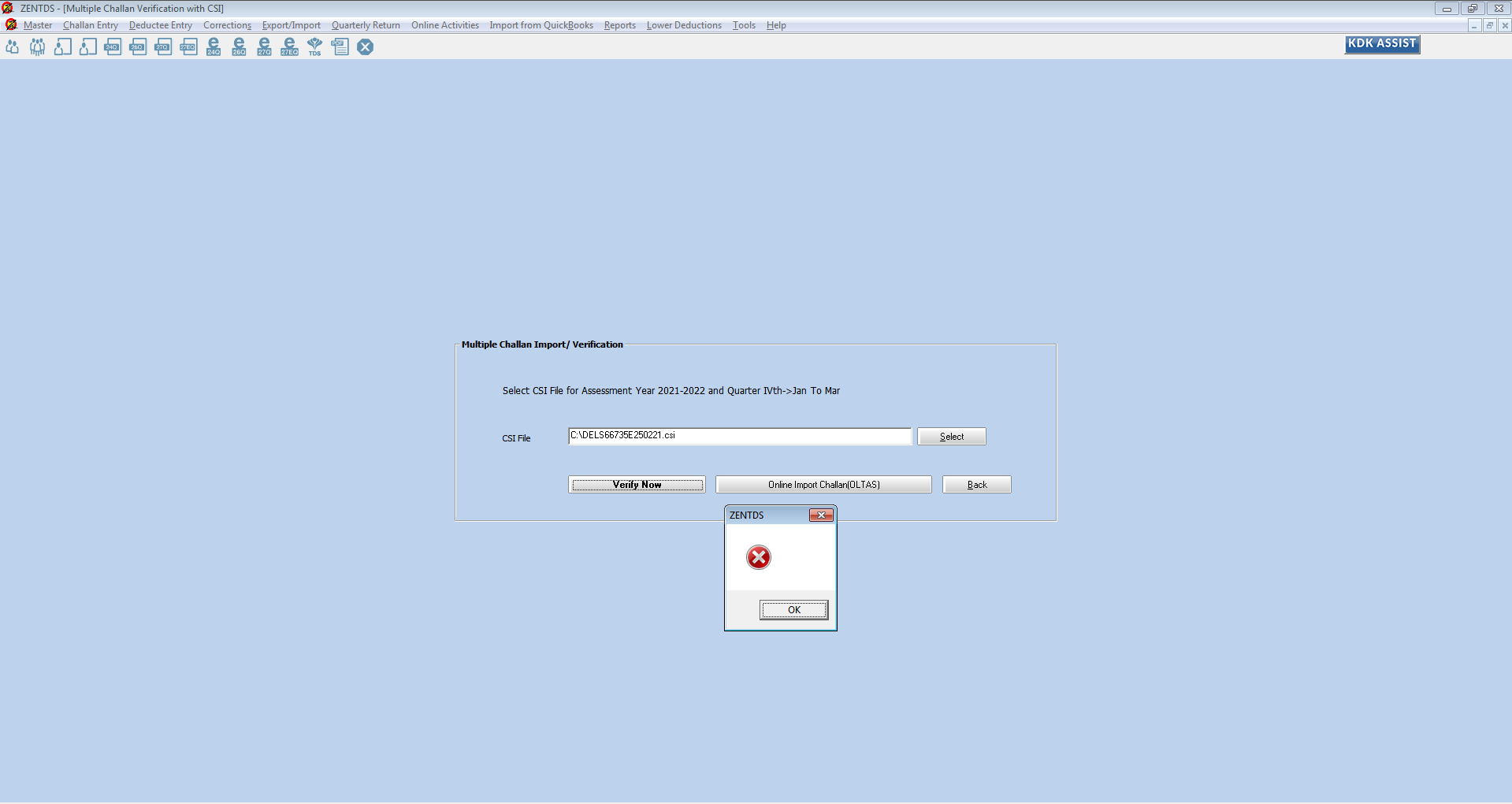This screenshot has height=804, width=1512.
Task: Minimize the inner child window in menu bar
Action: tap(1473, 25)
